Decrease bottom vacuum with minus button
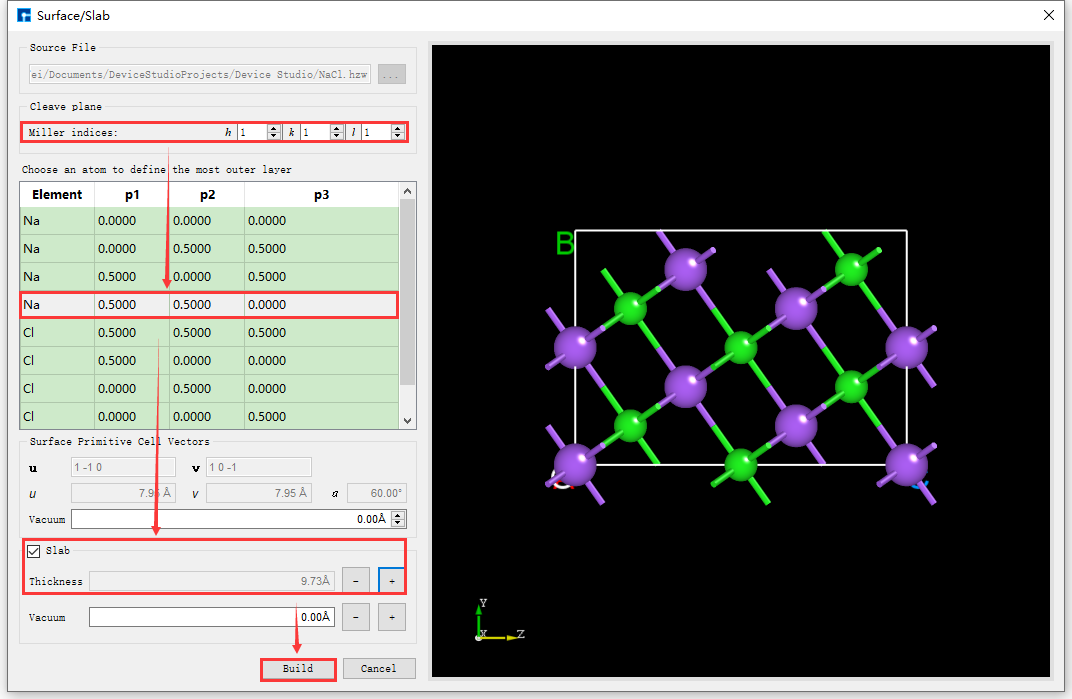Screen dimensions: 1072x699 pyautogui.click(x=356, y=618)
